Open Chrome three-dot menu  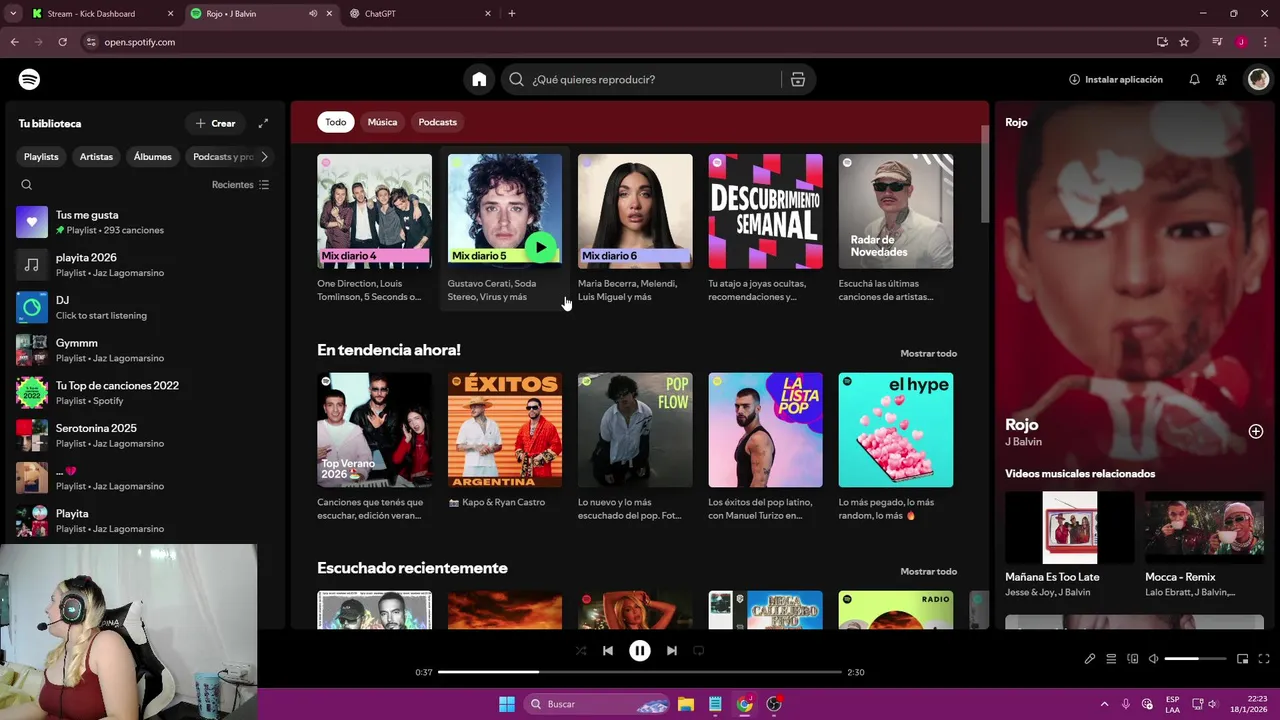click(1264, 42)
